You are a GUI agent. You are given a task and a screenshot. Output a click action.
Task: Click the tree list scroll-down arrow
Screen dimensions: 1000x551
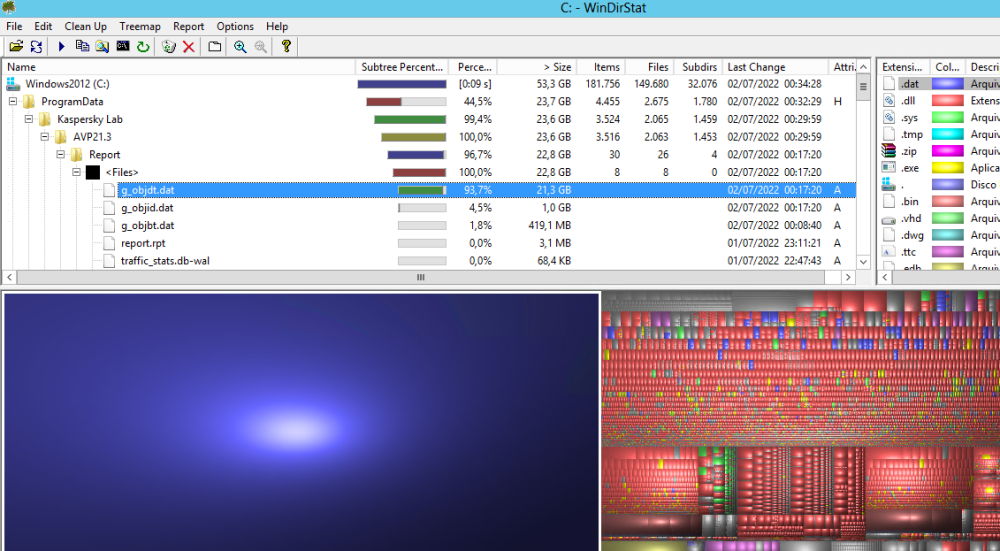click(864, 261)
